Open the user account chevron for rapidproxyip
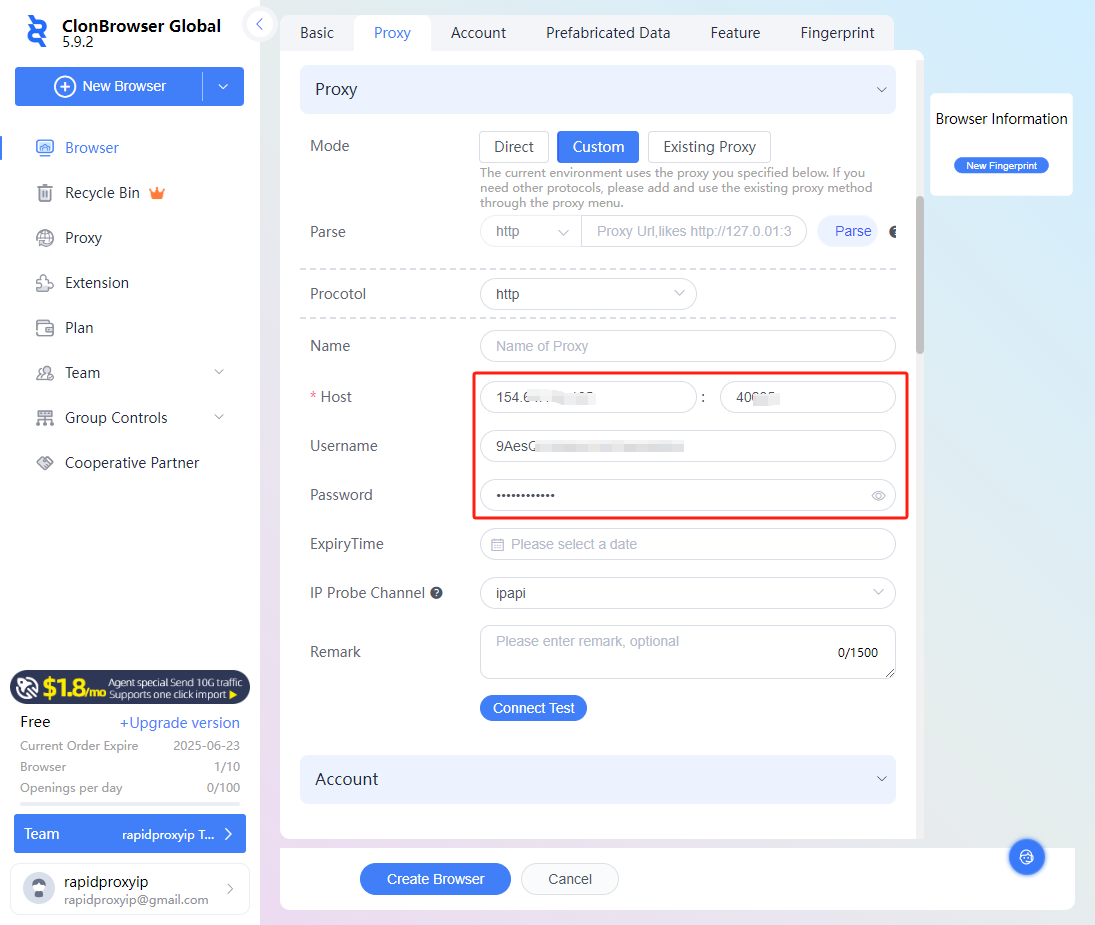Image resolution: width=1095 pixels, height=925 pixels. [x=230, y=889]
